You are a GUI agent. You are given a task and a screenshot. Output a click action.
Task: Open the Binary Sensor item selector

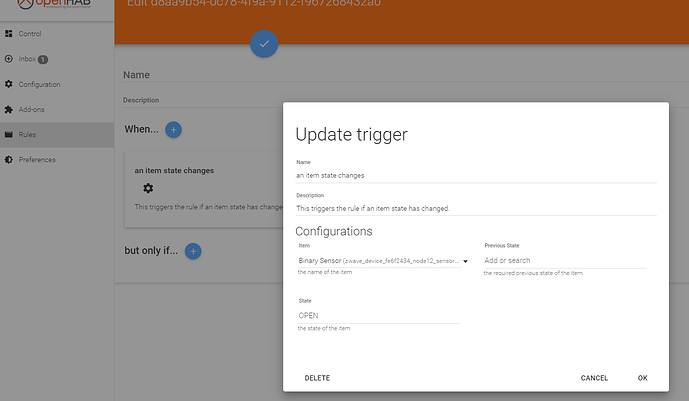coord(378,261)
